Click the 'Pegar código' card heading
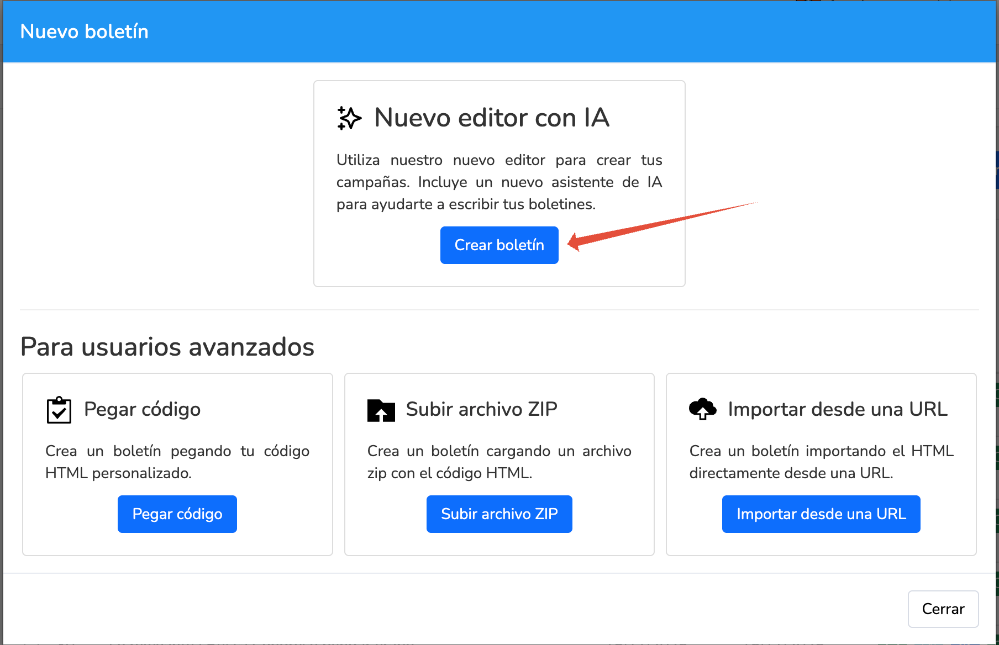Viewport: 999px width, 645px height. (x=142, y=409)
